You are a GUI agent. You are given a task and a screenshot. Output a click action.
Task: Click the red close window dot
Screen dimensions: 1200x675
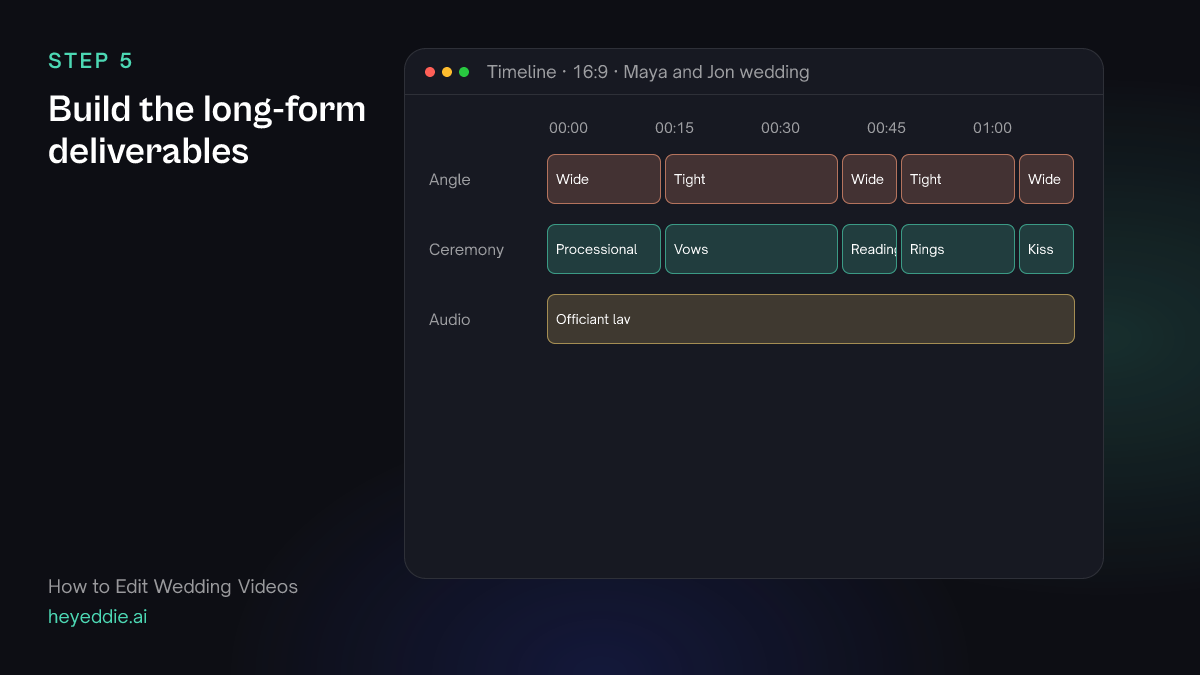point(430,72)
